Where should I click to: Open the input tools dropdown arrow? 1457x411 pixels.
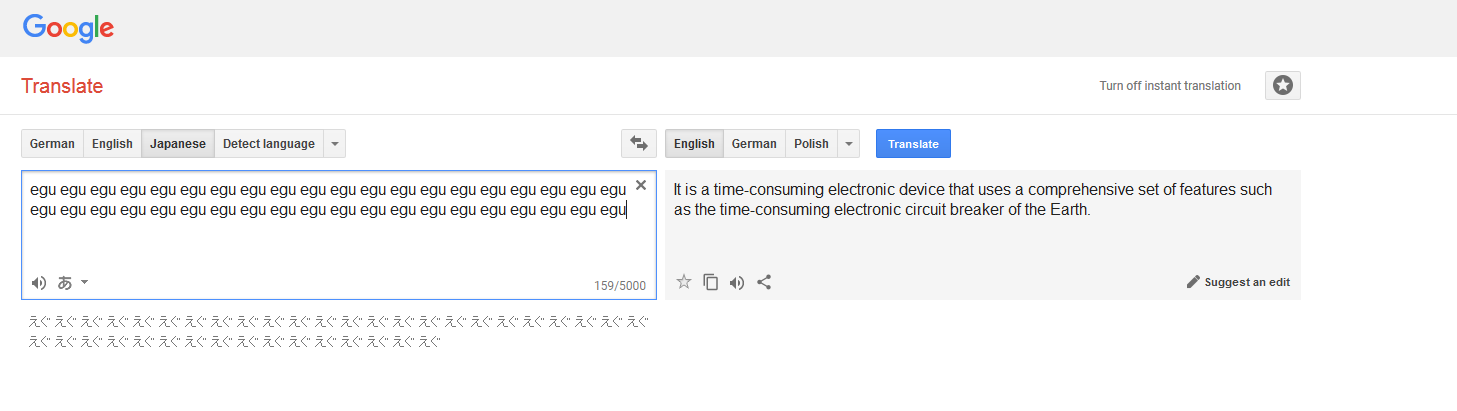[85, 282]
